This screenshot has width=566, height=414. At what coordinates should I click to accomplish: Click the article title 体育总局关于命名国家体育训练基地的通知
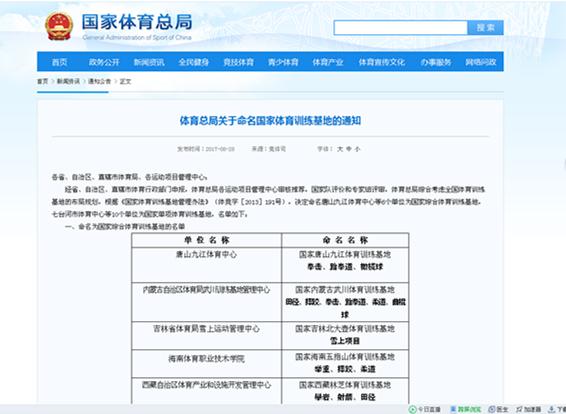point(270,121)
